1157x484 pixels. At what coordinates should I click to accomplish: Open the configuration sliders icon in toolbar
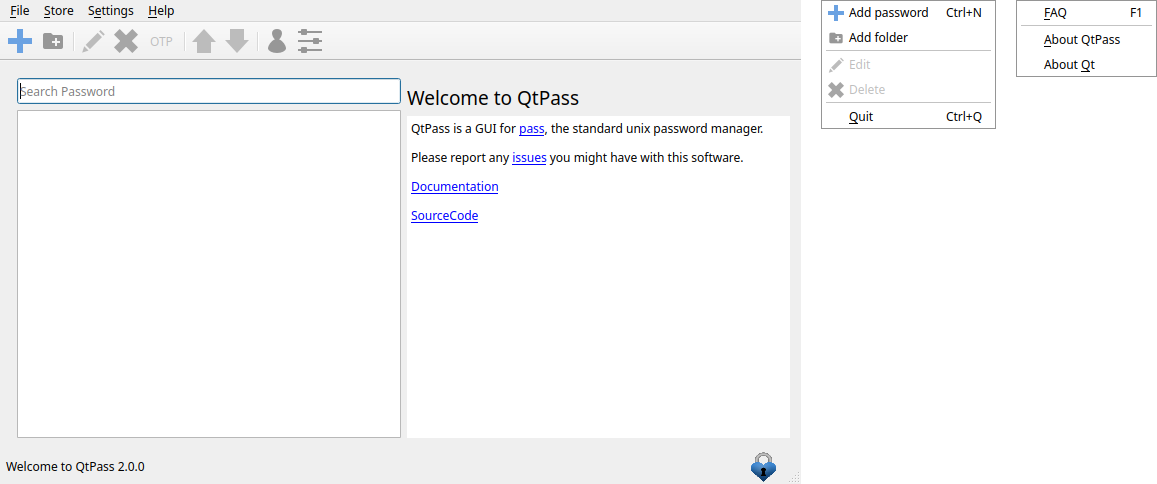[310, 41]
